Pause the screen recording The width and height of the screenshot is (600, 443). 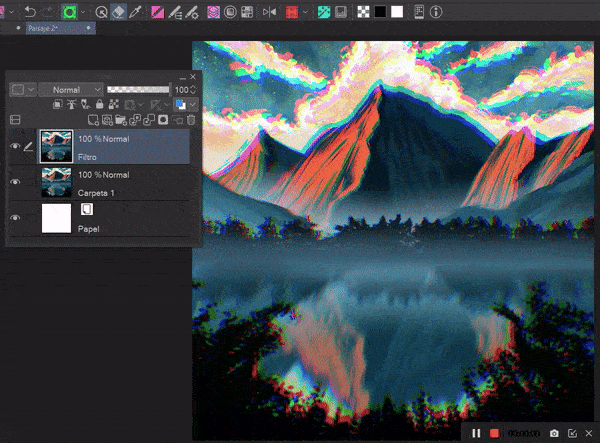[476, 433]
